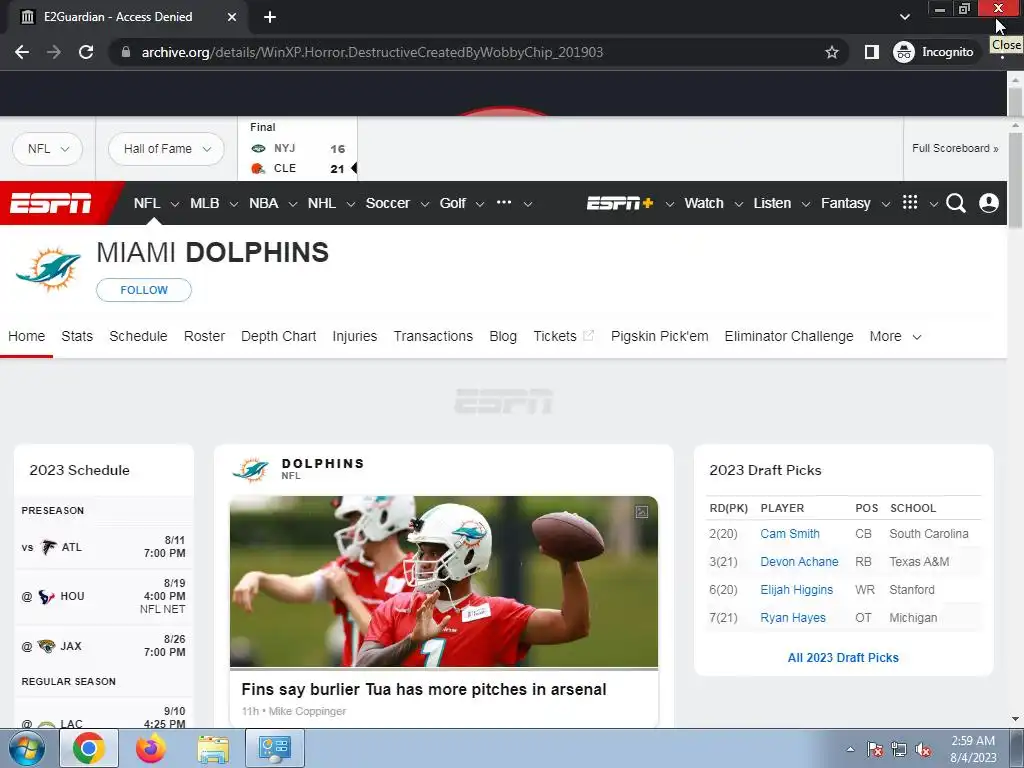Expand the NFL league dropdown in scoreboard
The height and width of the screenshot is (768, 1024).
pos(48,149)
